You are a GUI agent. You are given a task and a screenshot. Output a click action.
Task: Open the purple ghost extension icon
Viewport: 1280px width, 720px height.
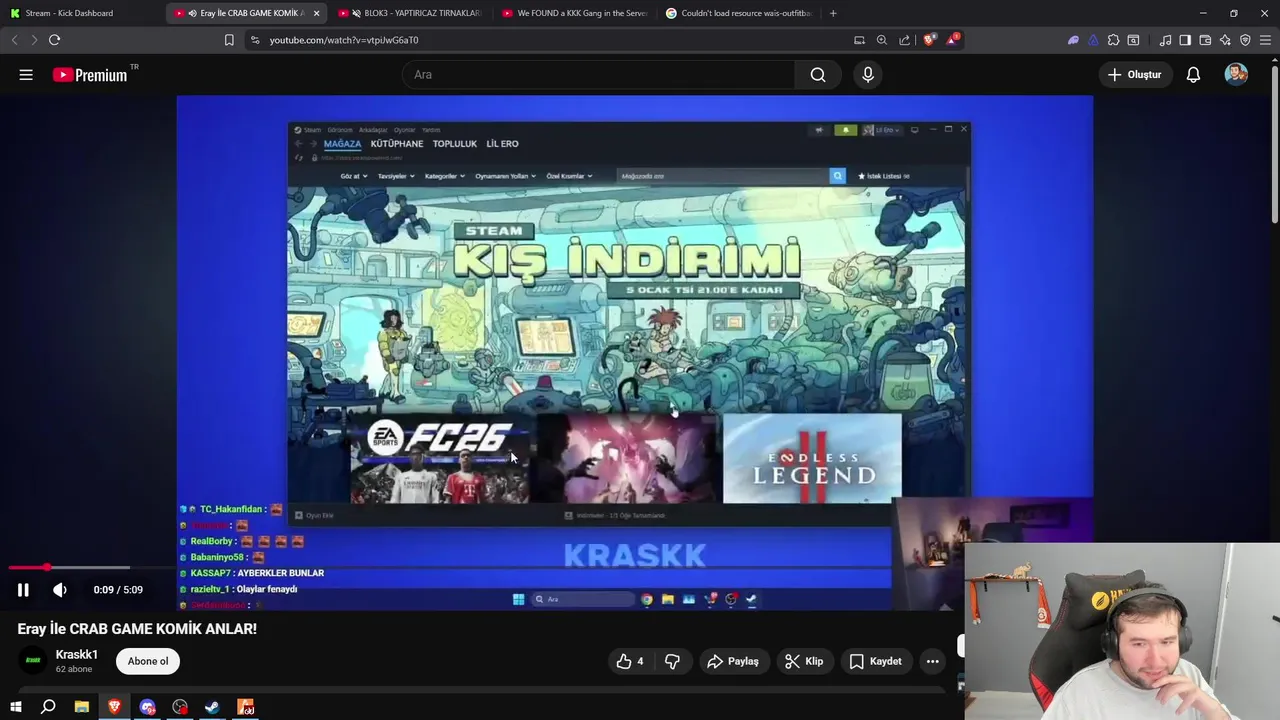1073,40
